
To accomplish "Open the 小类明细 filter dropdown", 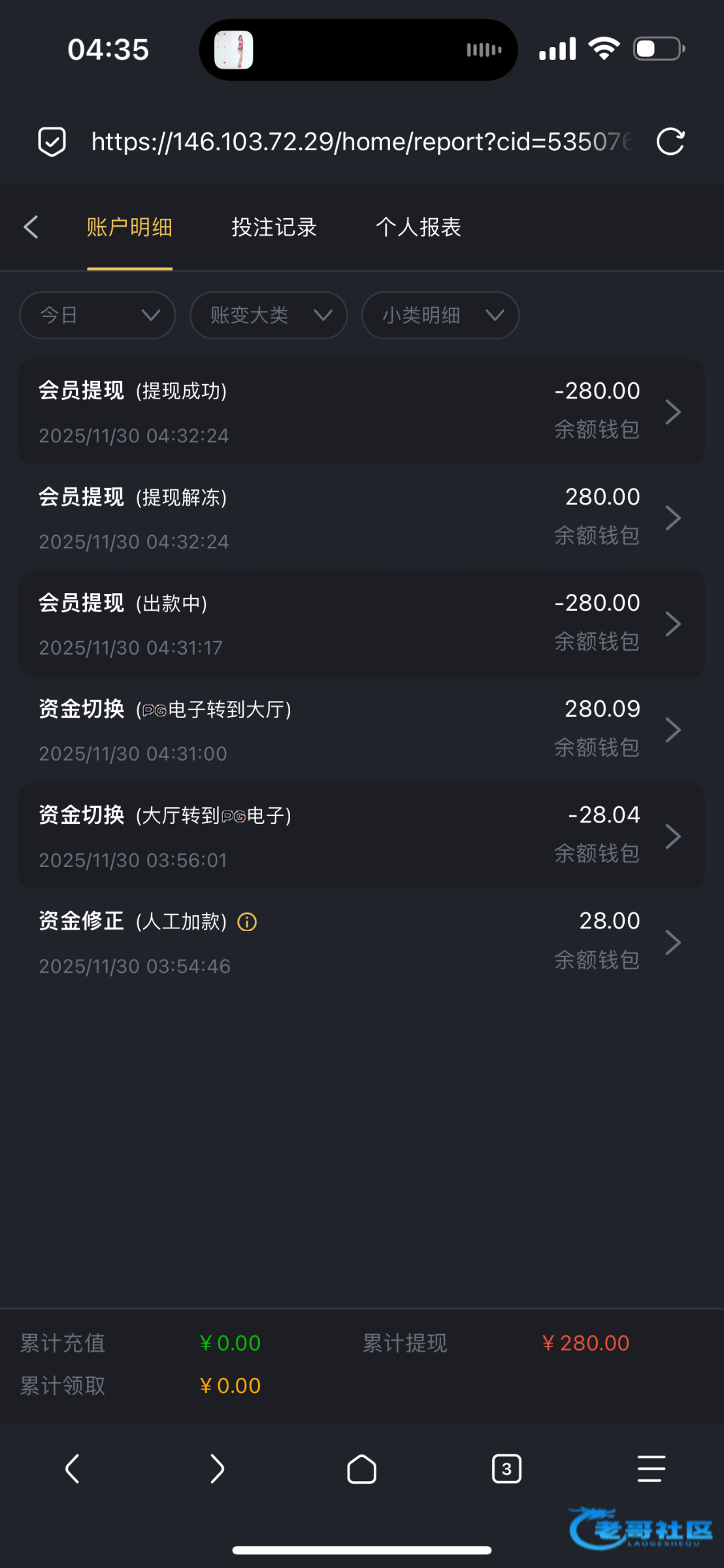I will coord(440,316).
